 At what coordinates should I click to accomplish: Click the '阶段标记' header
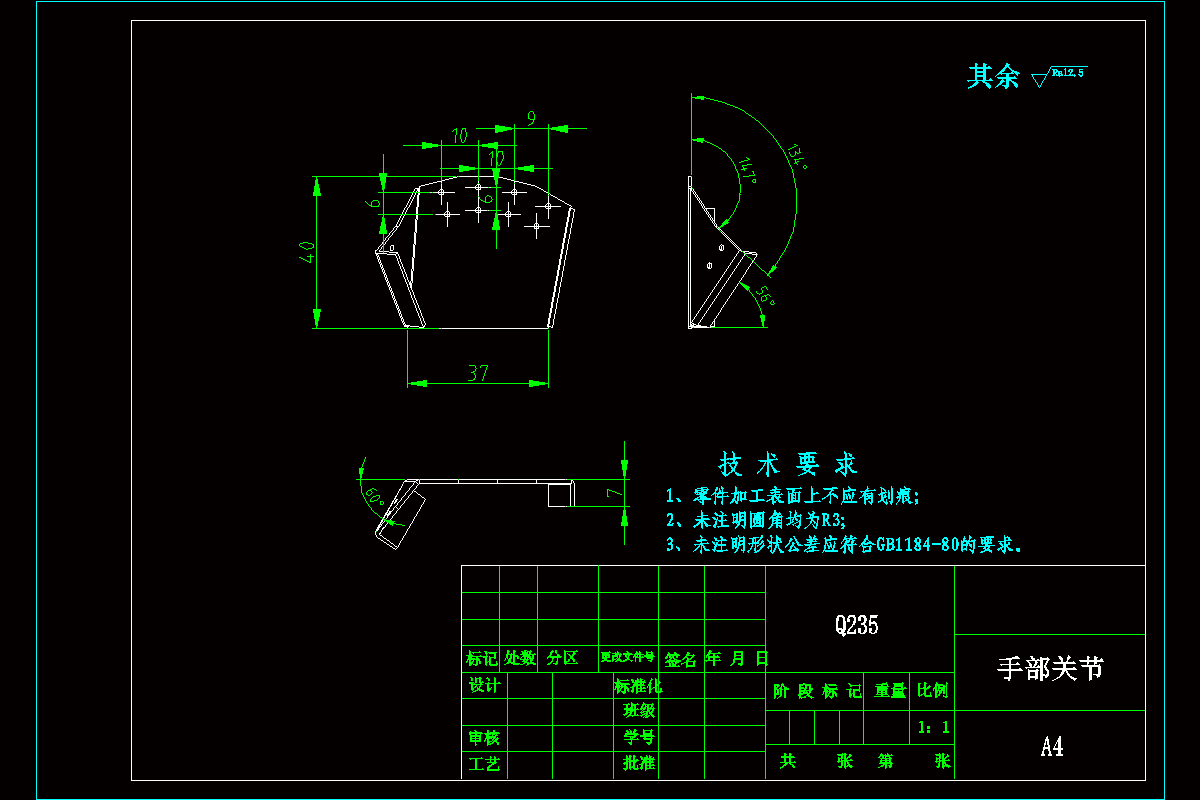[816, 691]
